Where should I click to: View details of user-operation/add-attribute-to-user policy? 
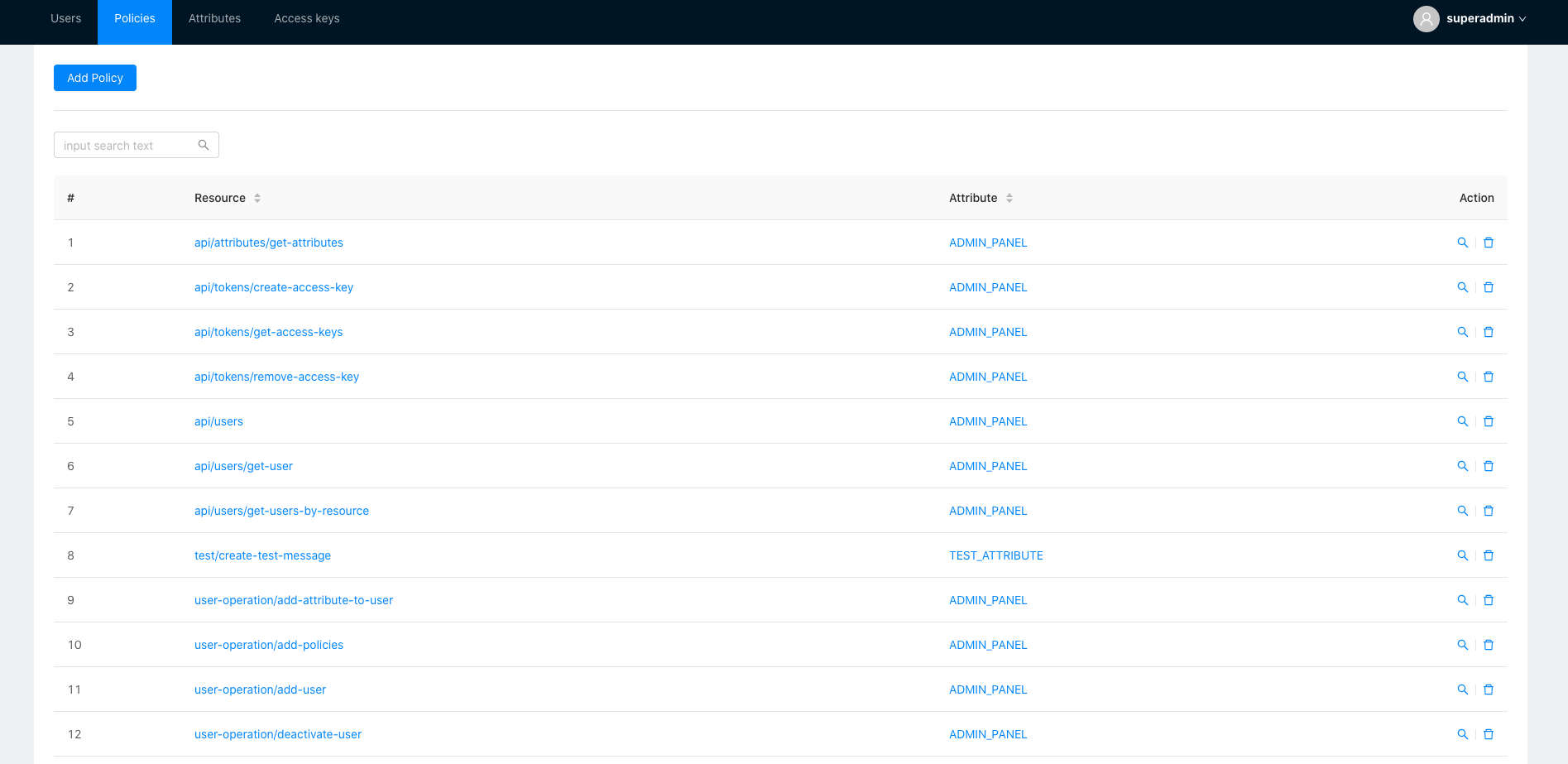coord(1463,600)
